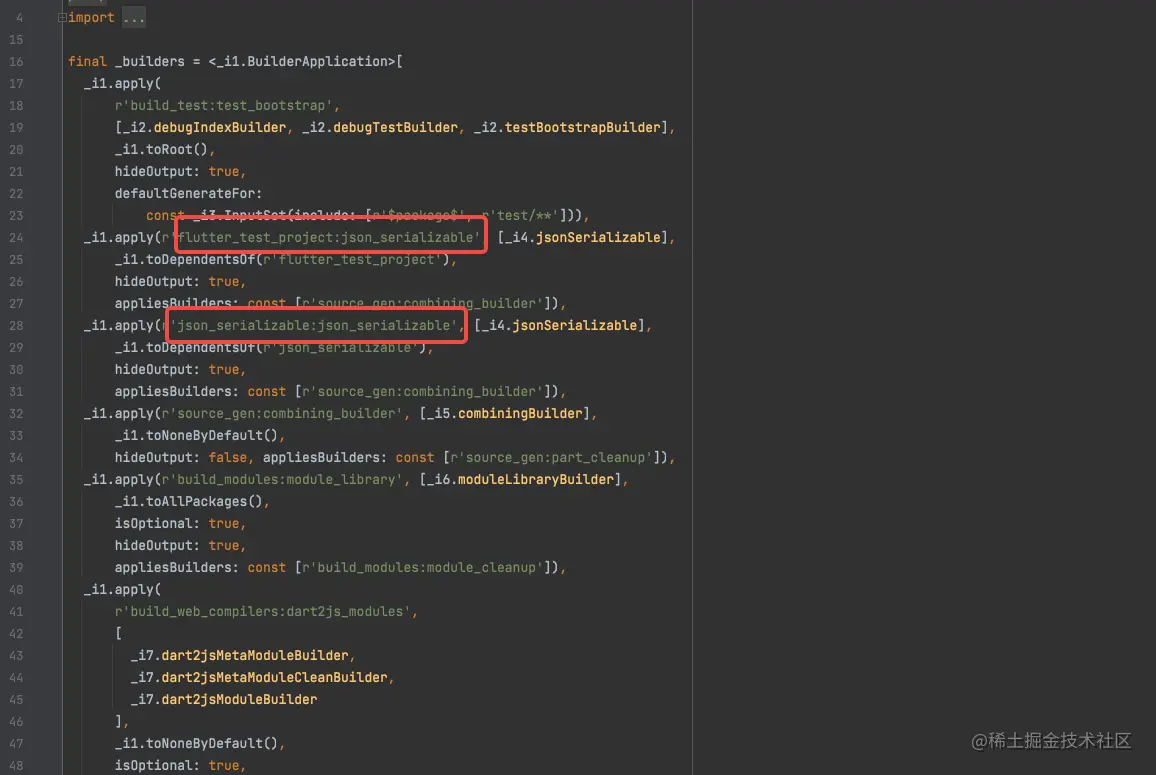
Task: Click dart2jsMetaModuleCleanBuilder identifier
Action: coord(274,678)
